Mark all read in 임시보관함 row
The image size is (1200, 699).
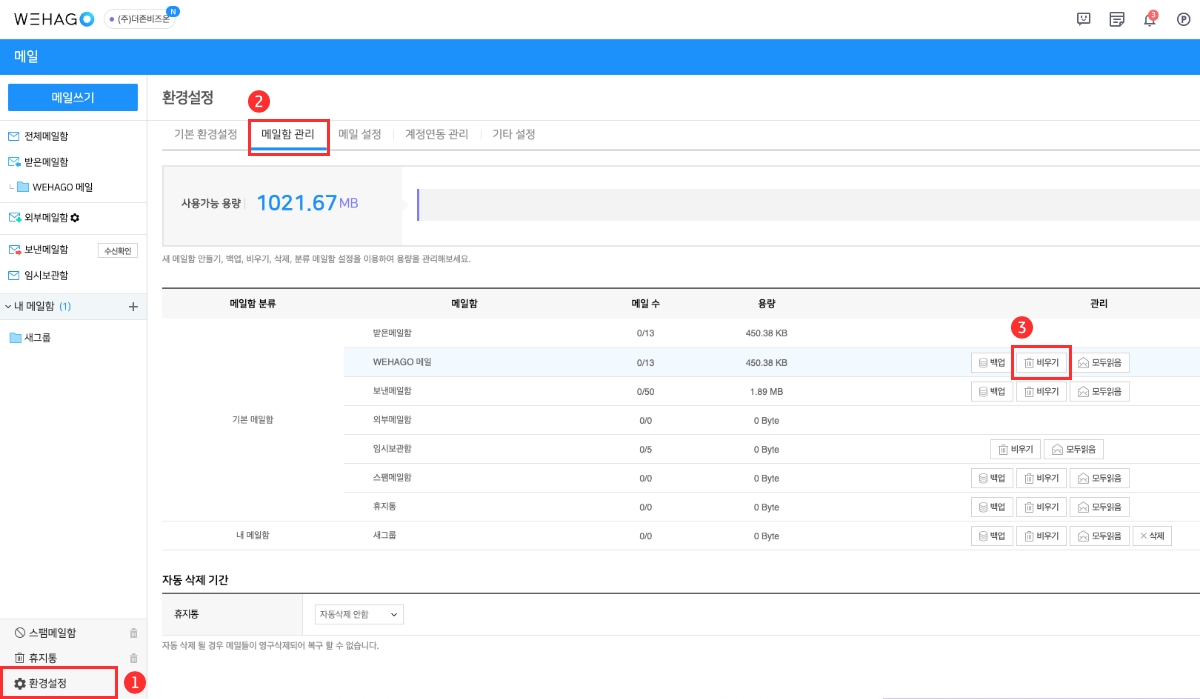(x=1074, y=449)
